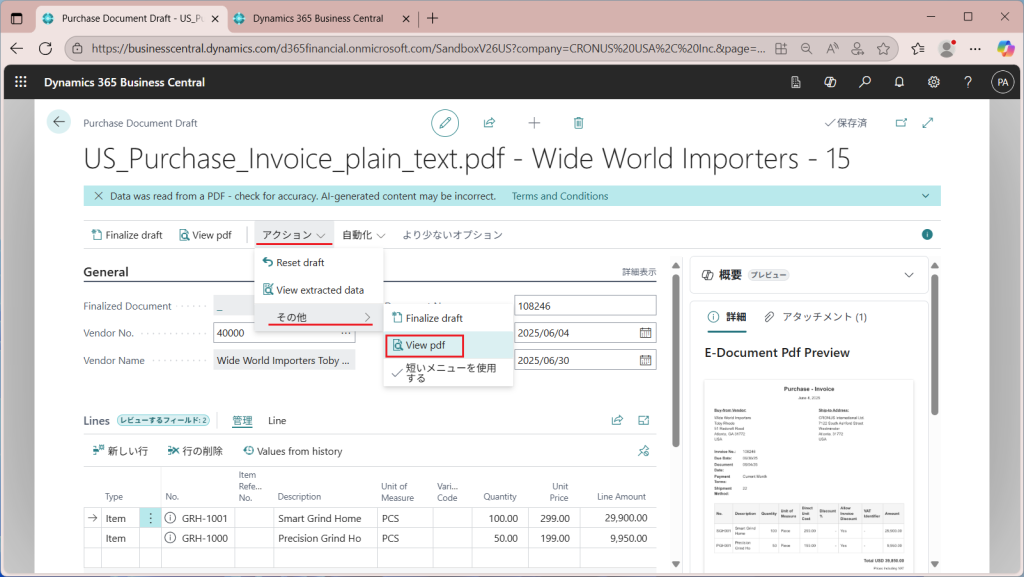Screen dimensions: 1024x577
Task: Open browser favorites star icon
Action: click(x=883, y=48)
